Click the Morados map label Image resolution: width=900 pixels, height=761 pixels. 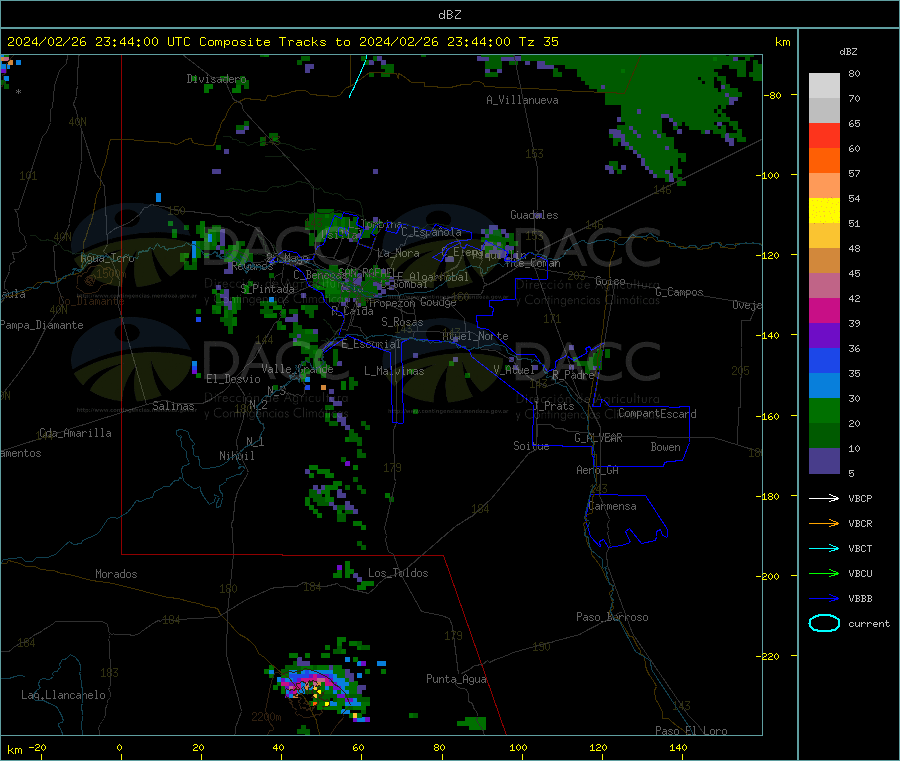116,574
